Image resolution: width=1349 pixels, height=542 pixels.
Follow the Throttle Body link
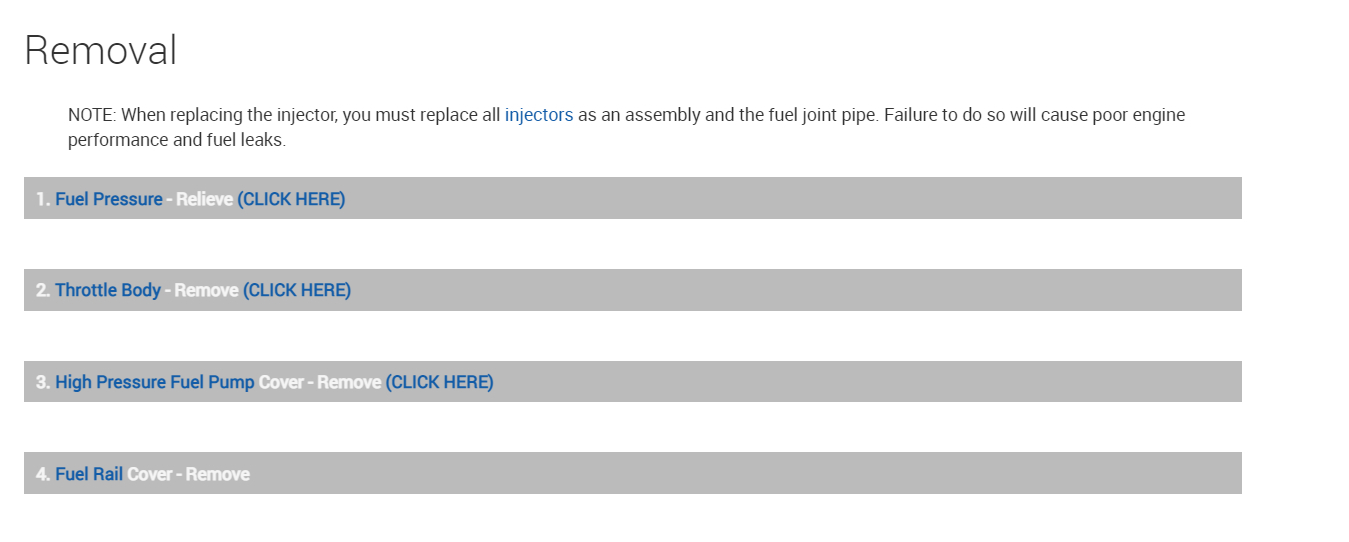click(107, 290)
